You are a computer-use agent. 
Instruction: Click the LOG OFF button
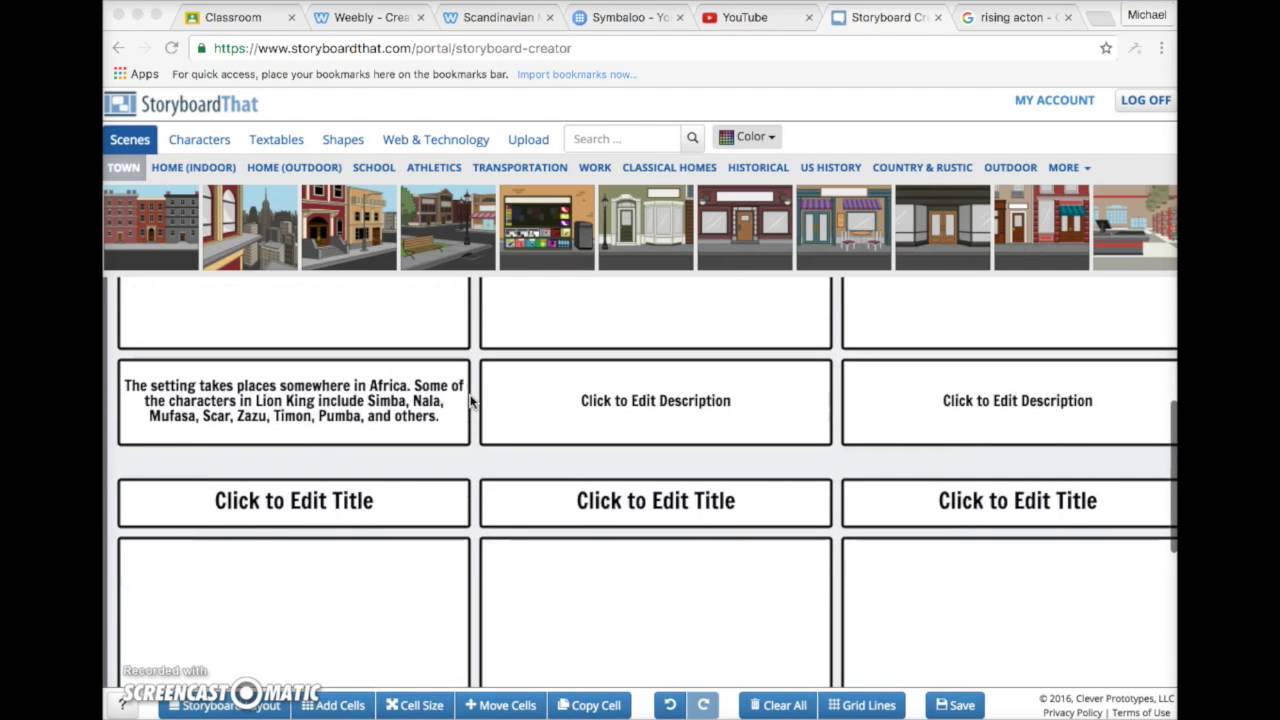click(x=1145, y=100)
